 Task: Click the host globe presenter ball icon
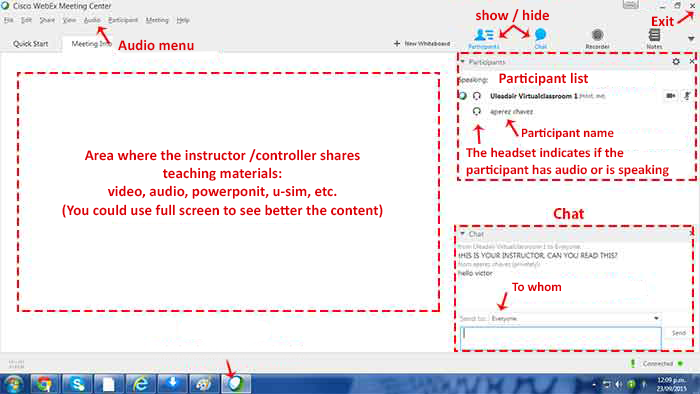pos(463,95)
